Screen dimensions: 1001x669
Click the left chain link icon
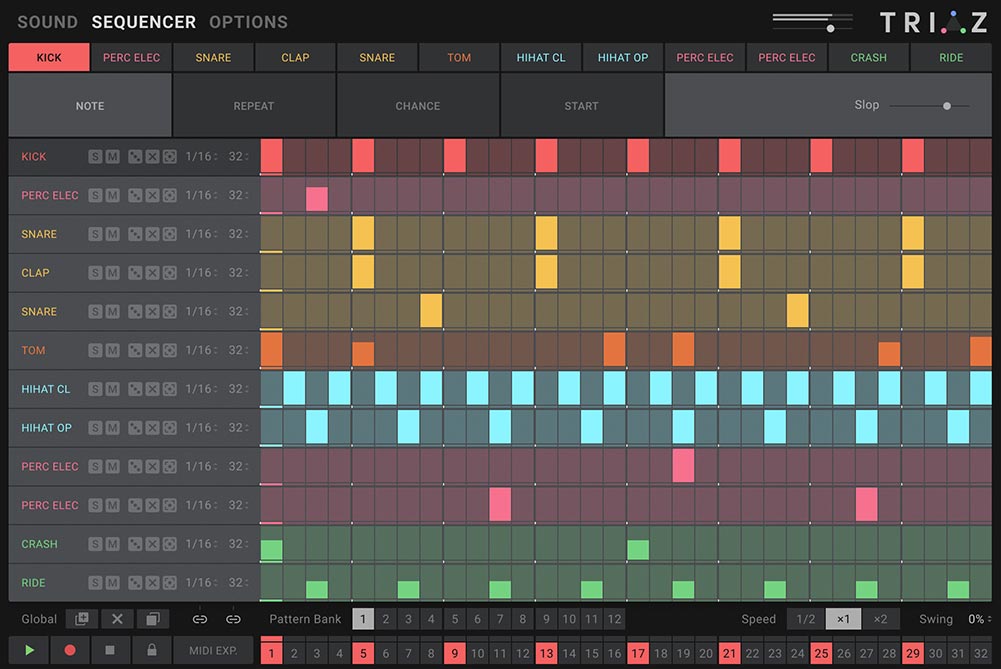pyautogui.click(x=200, y=619)
